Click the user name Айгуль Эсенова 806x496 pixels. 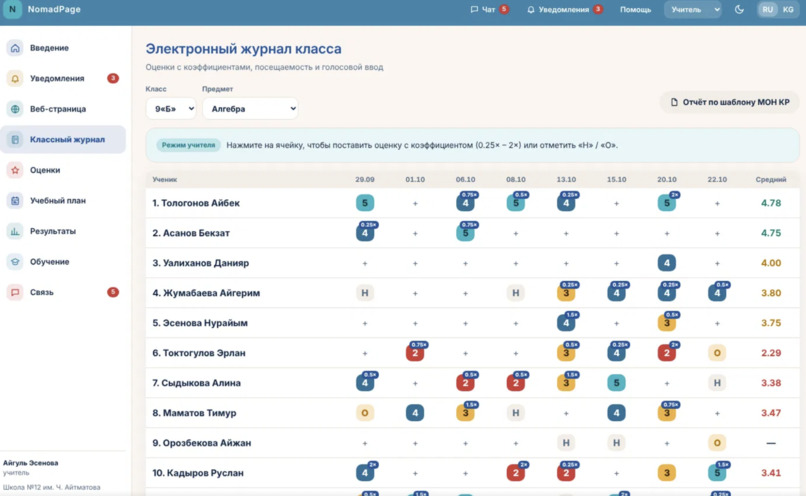(x=30, y=463)
